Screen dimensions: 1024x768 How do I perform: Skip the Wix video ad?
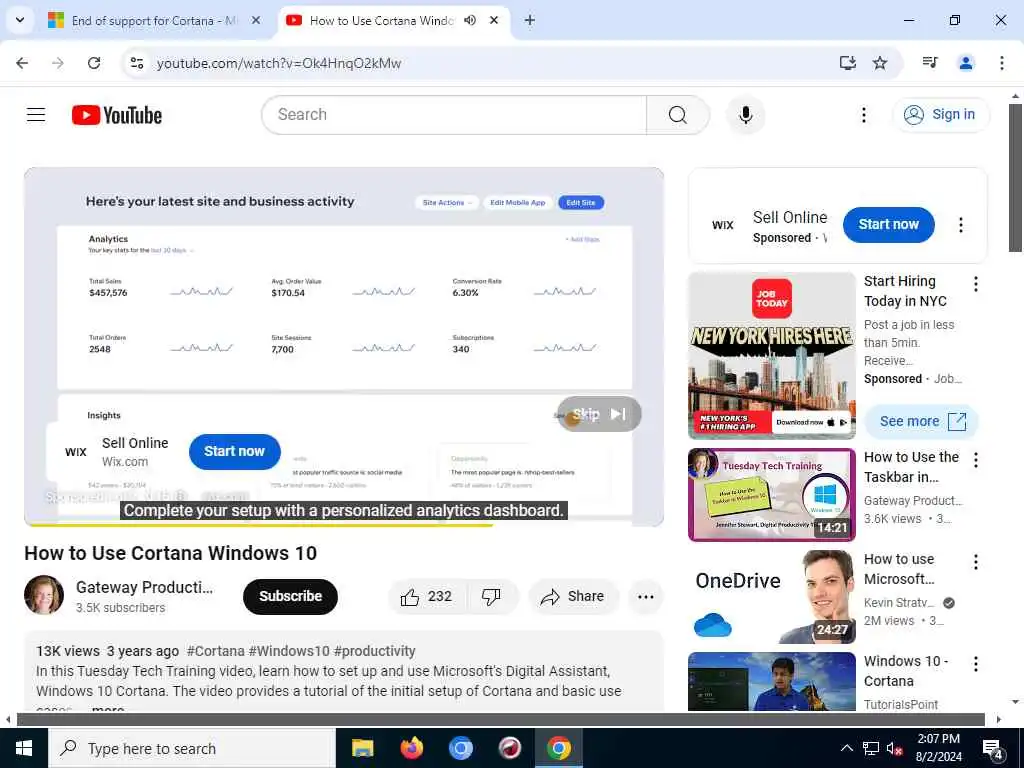pos(599,414)
